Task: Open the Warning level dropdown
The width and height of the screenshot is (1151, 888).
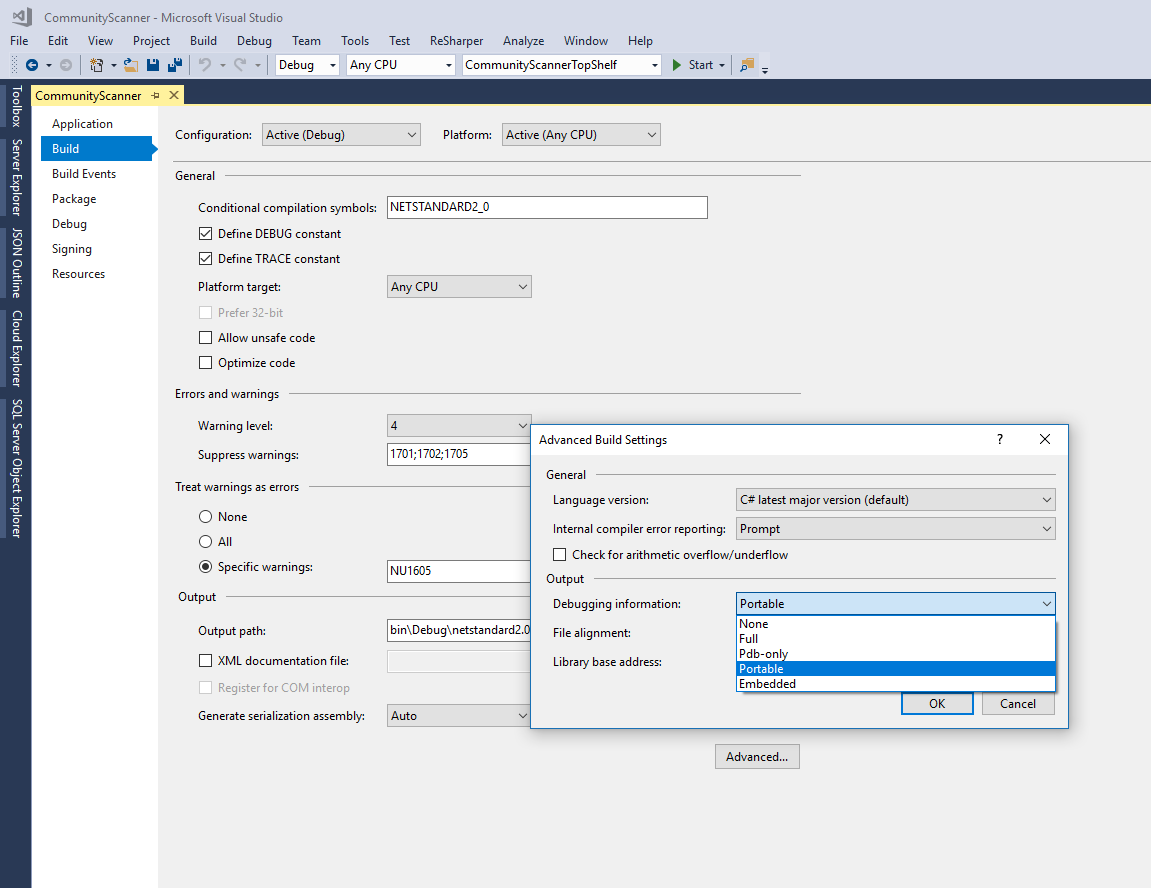Action: (x=459, y=426)
